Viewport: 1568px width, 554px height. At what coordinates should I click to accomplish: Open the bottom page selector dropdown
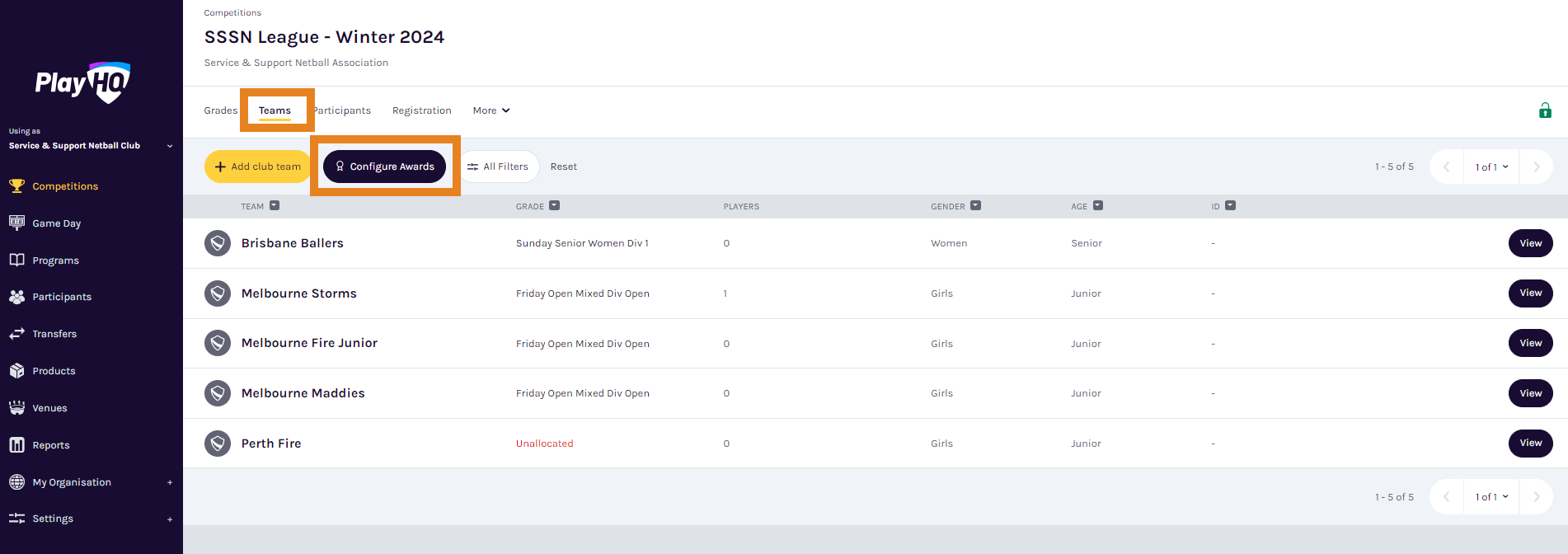point(1491,497)
